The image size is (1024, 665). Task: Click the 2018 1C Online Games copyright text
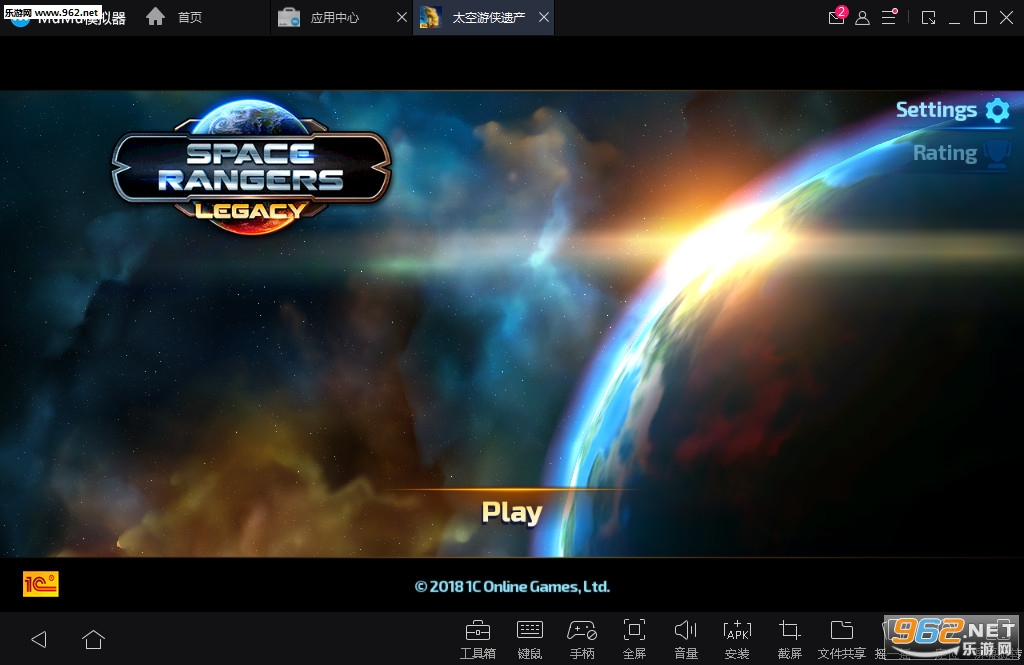click(x=512, y=587)
